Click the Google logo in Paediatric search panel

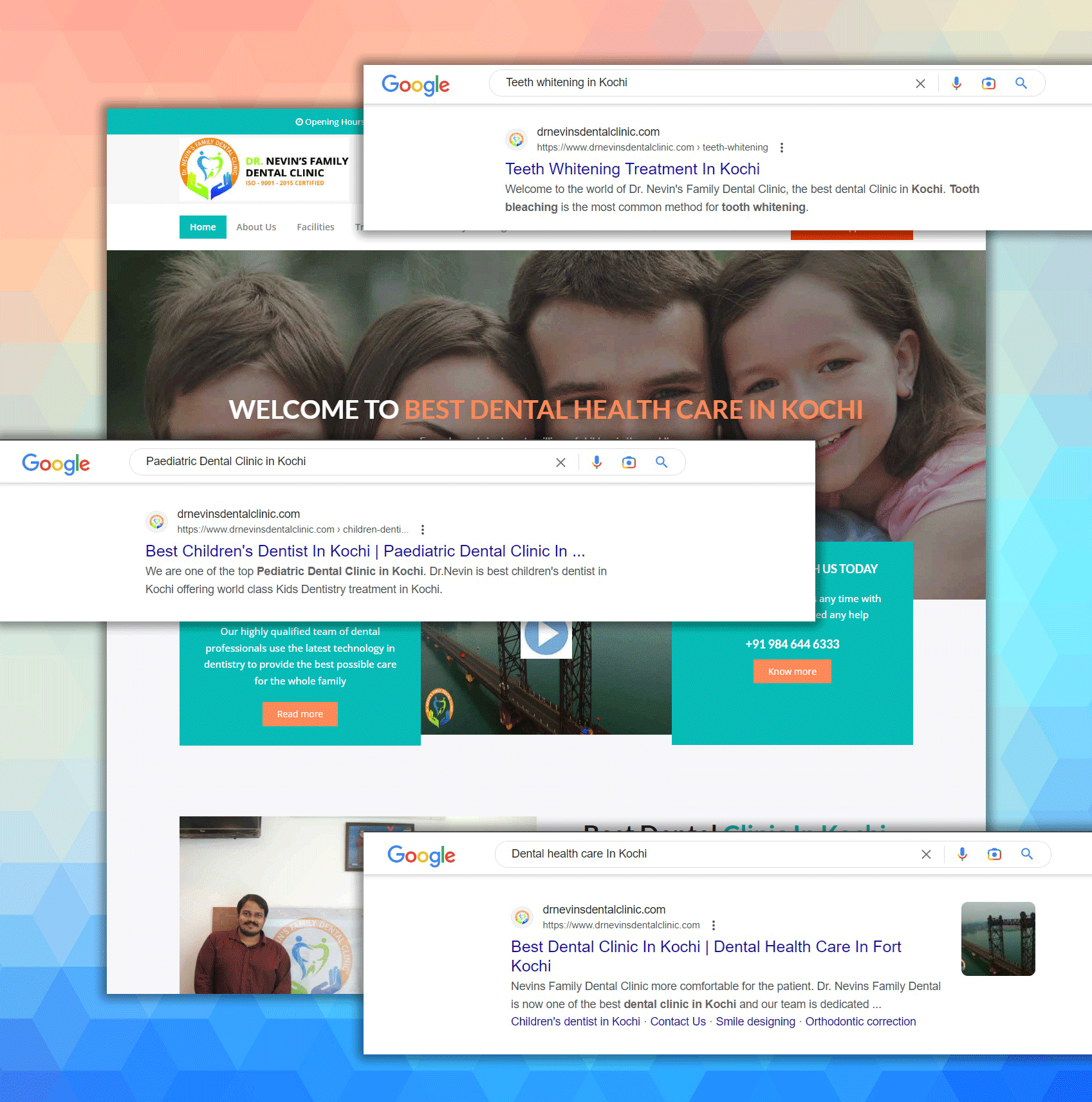pyautogui.click(x=56, y=463)
